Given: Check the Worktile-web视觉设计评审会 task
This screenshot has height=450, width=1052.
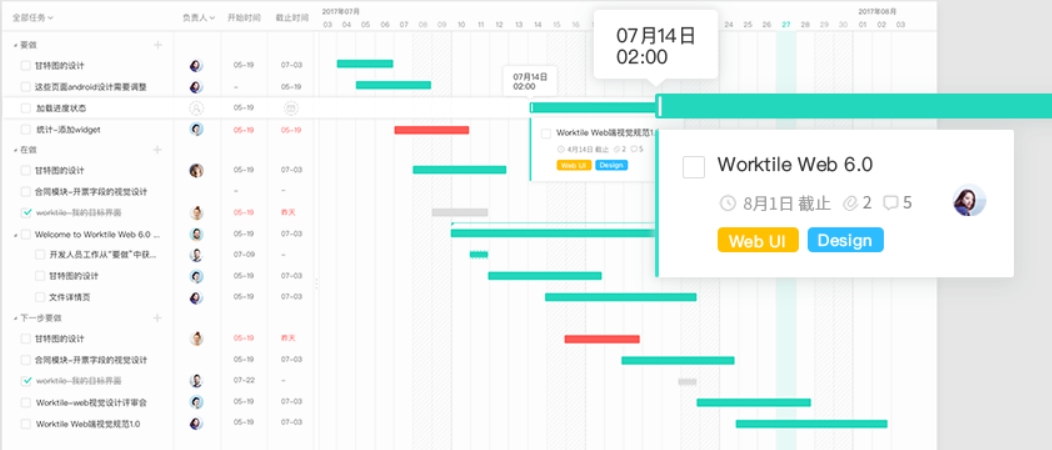Looking at the screenshot, I should click(x=25, y=402).
